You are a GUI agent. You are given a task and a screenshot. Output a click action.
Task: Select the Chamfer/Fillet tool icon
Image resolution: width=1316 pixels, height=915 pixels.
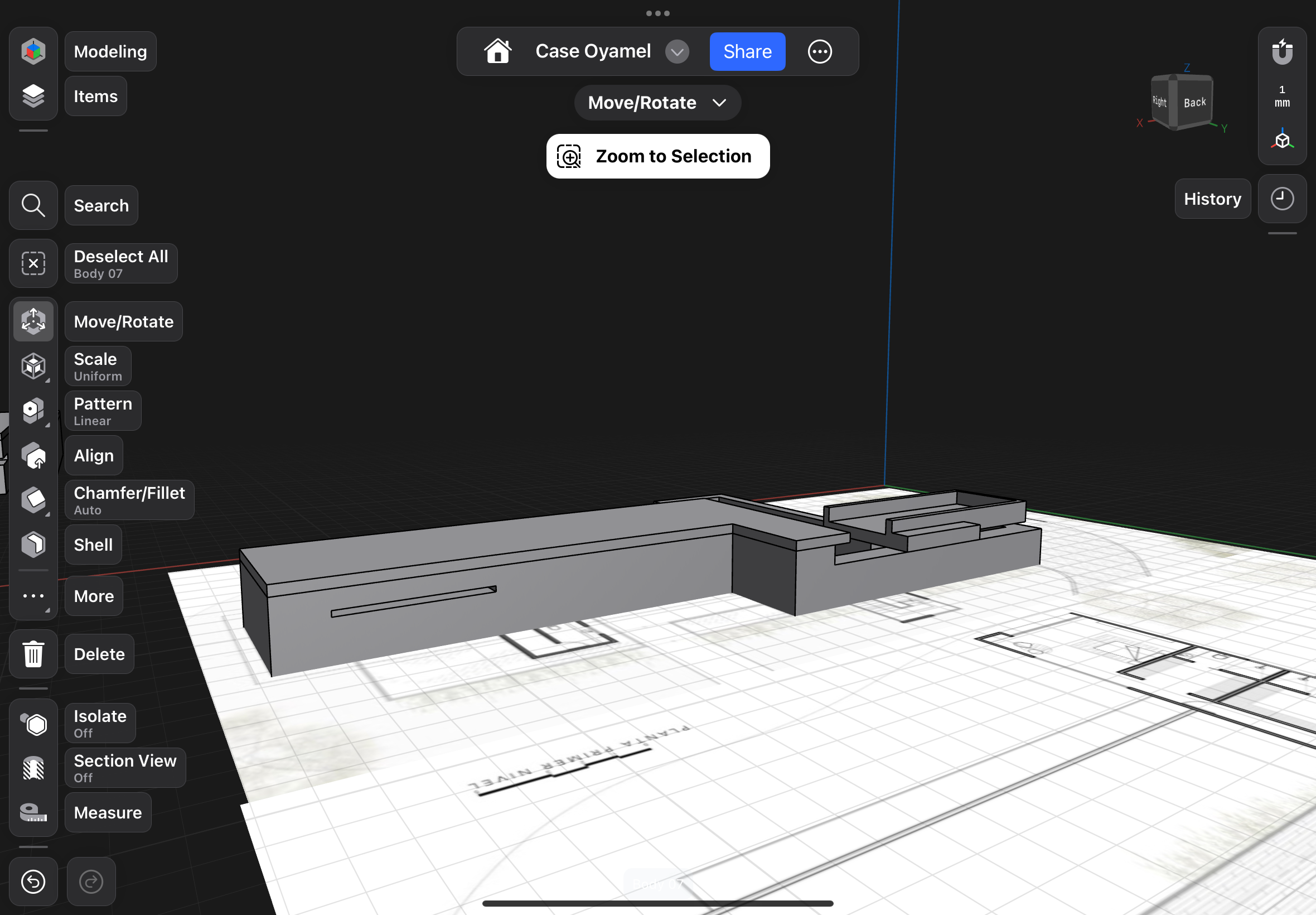(x=33, y=500)
